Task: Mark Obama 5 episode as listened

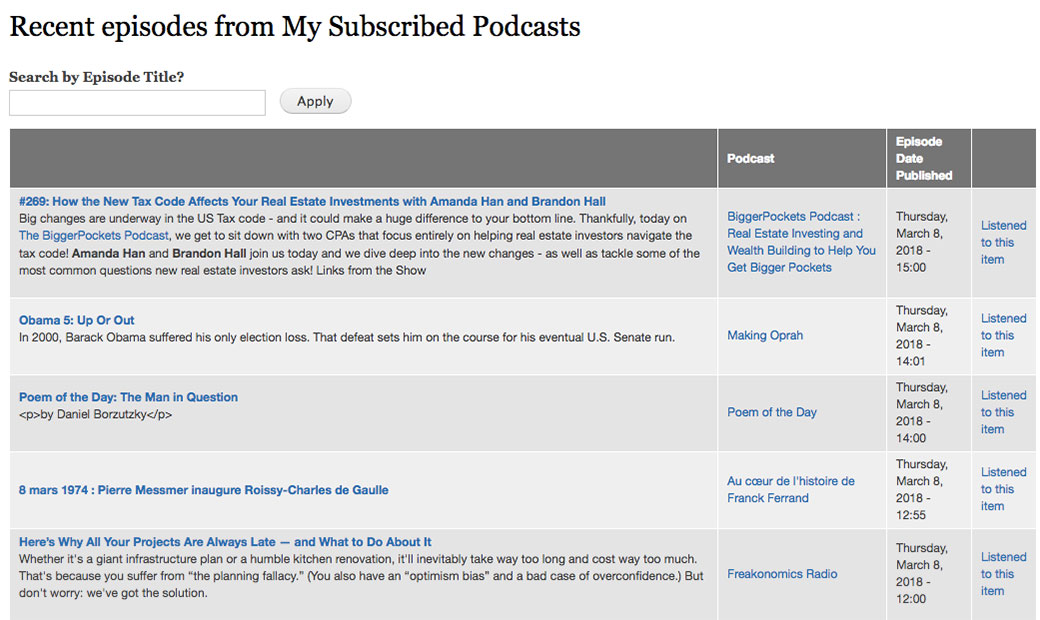Action: pyautogui.click(x=1004, y=336)
